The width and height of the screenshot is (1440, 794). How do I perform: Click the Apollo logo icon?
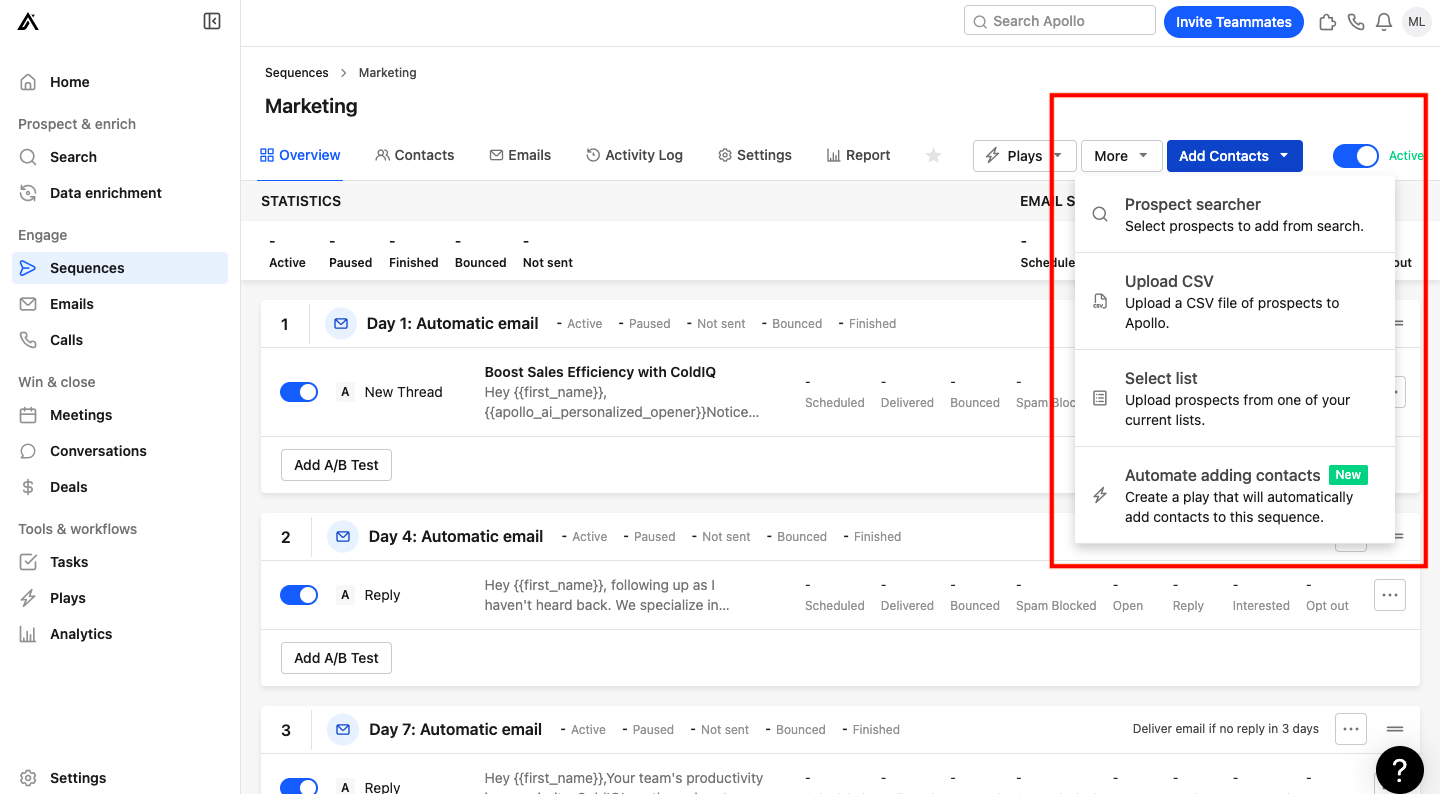(x=28, y=21)
